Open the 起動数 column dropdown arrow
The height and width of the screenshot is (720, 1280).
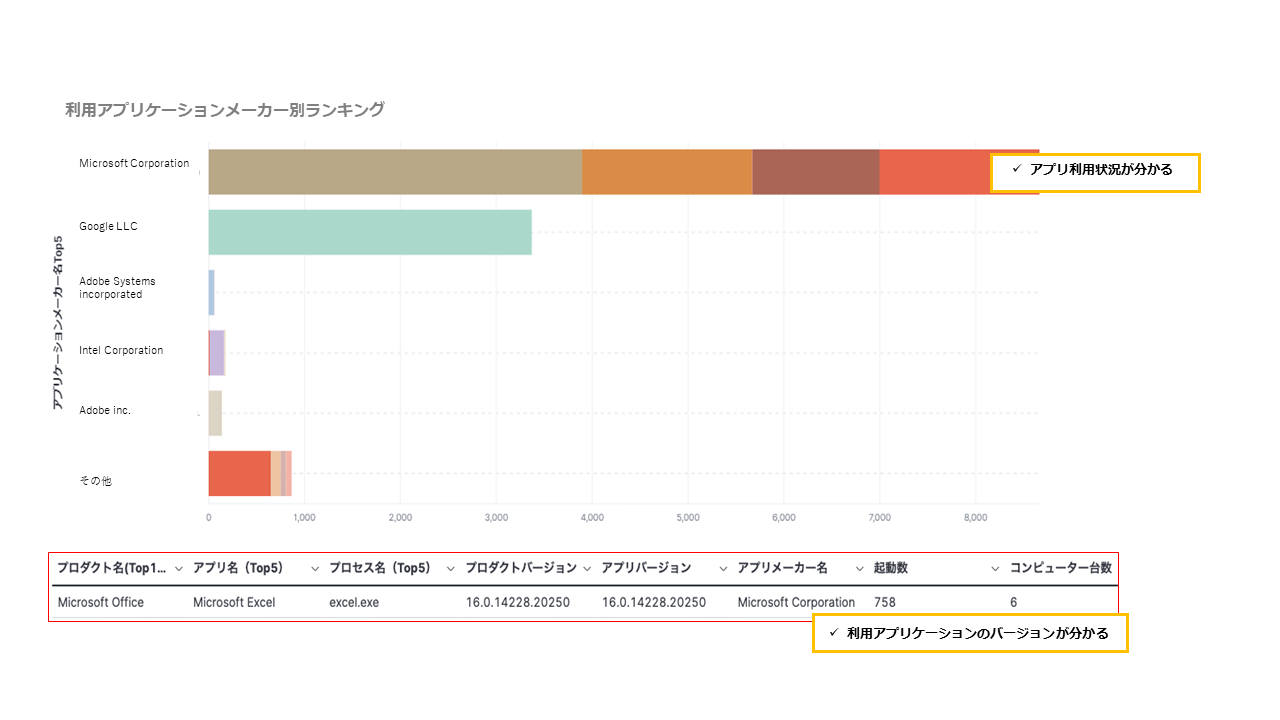tap(995, 568)
